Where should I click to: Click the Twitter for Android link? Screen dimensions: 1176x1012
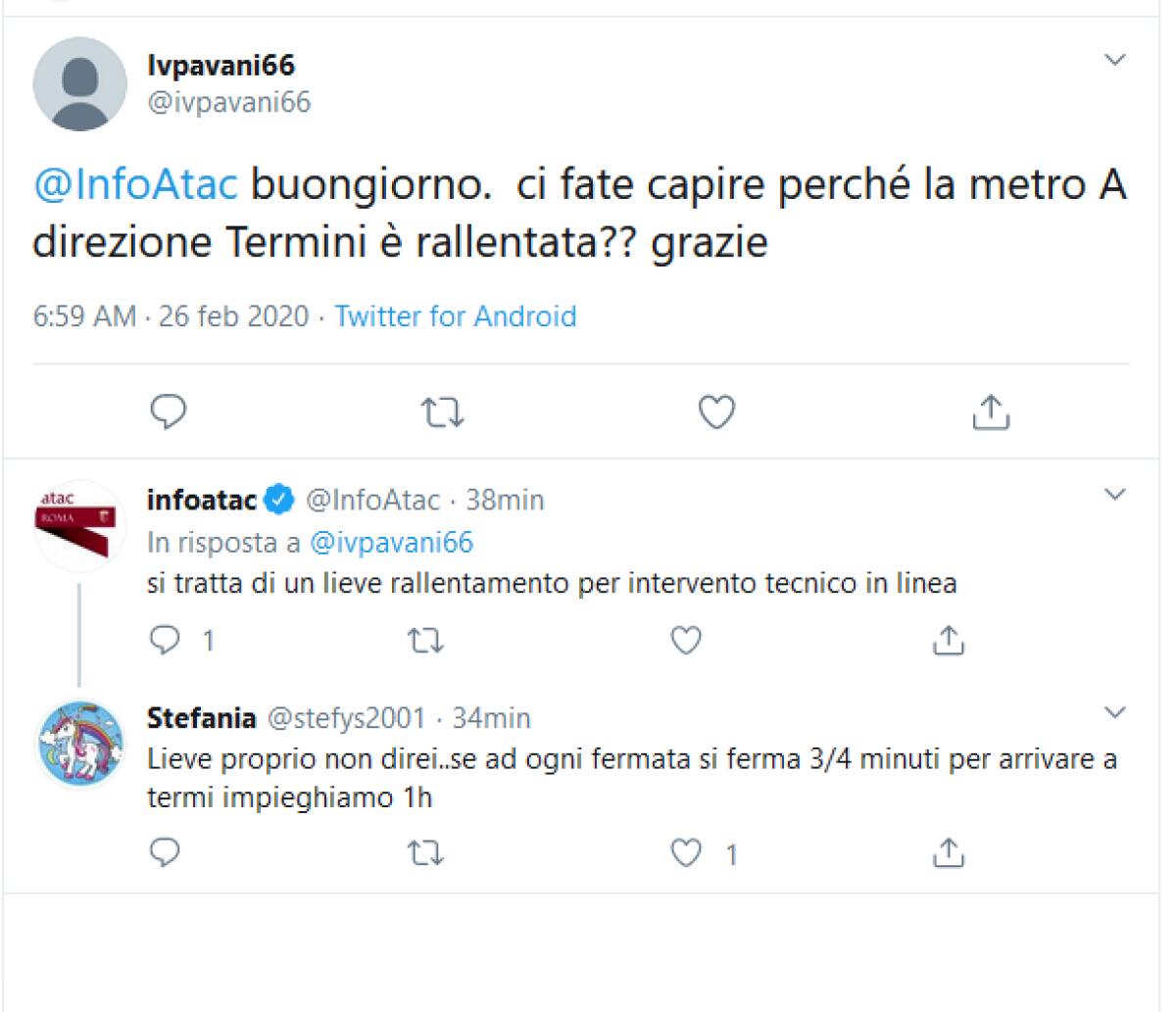(x=456, y=316)
